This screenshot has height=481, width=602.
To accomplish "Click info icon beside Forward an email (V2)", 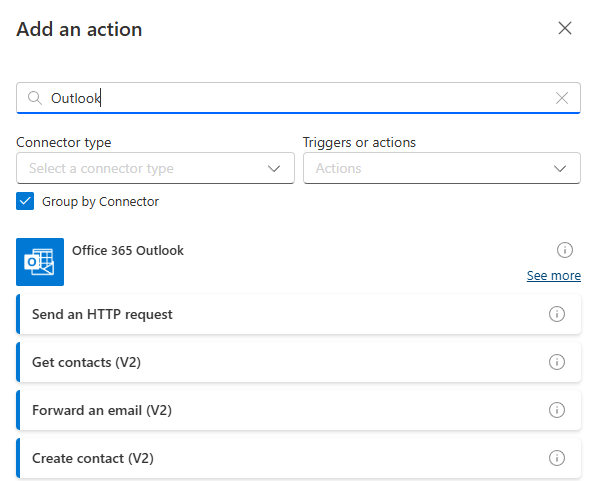I will click(x=557, y=410).
